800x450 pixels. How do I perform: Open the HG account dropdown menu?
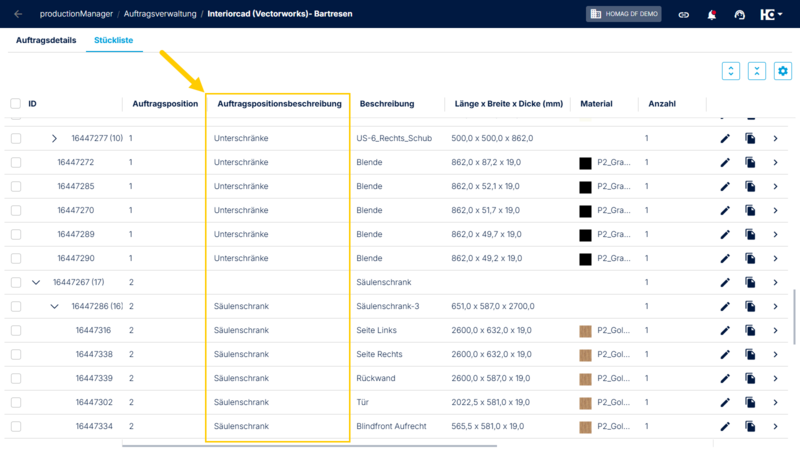point(771,14)
